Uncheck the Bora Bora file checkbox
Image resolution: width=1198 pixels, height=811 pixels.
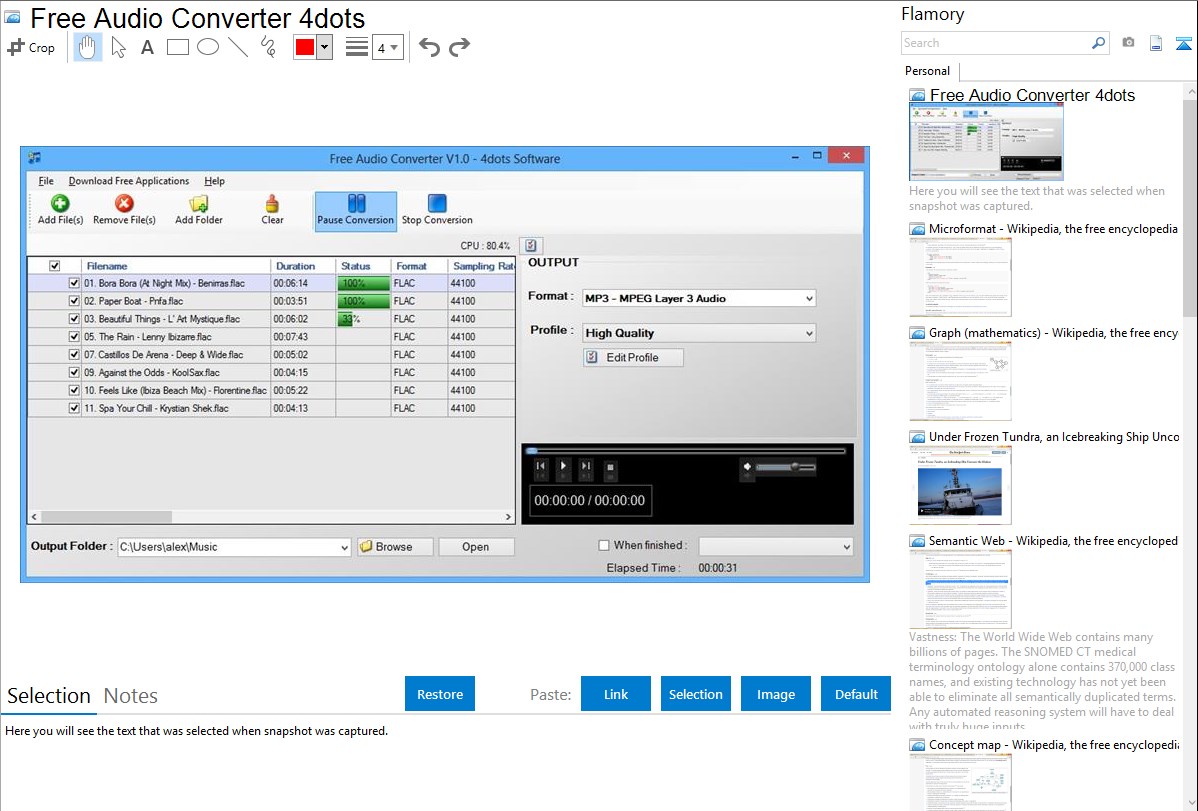74,283
